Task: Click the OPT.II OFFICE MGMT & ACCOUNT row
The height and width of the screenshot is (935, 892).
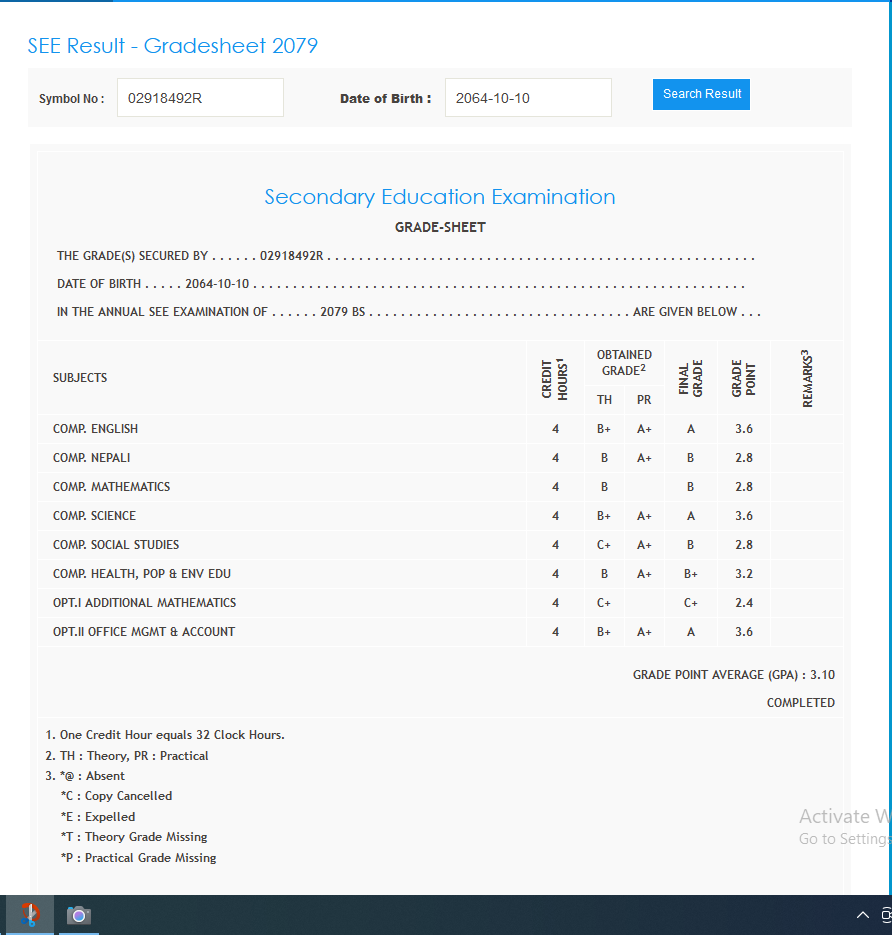Action: (x=144, y=632)
